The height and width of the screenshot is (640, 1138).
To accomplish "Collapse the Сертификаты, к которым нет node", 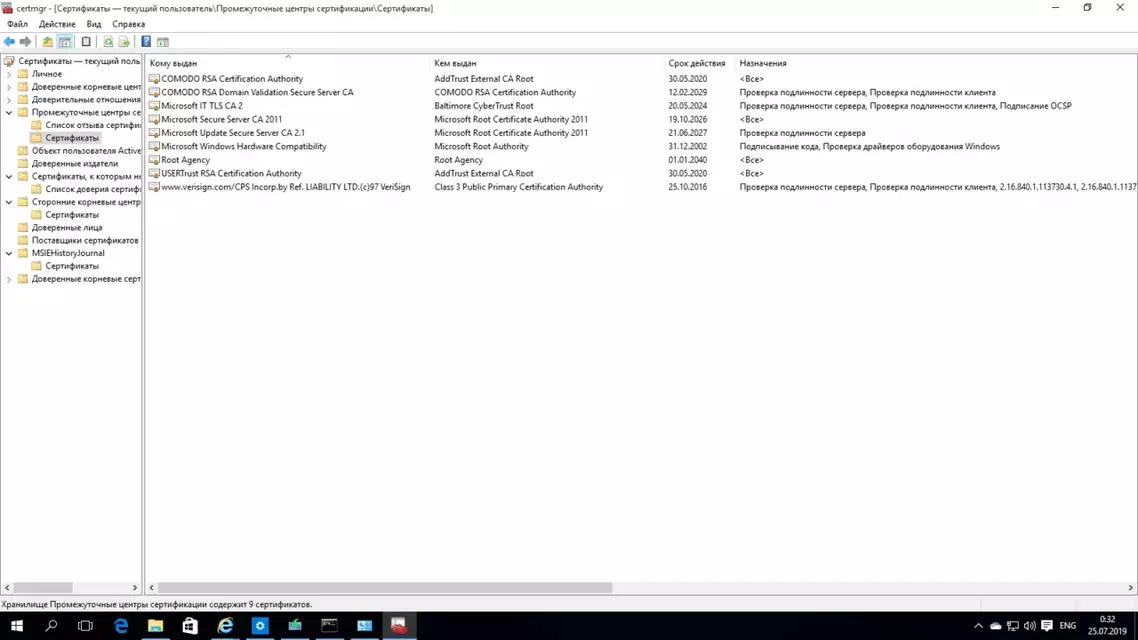I will coord(9,176).
